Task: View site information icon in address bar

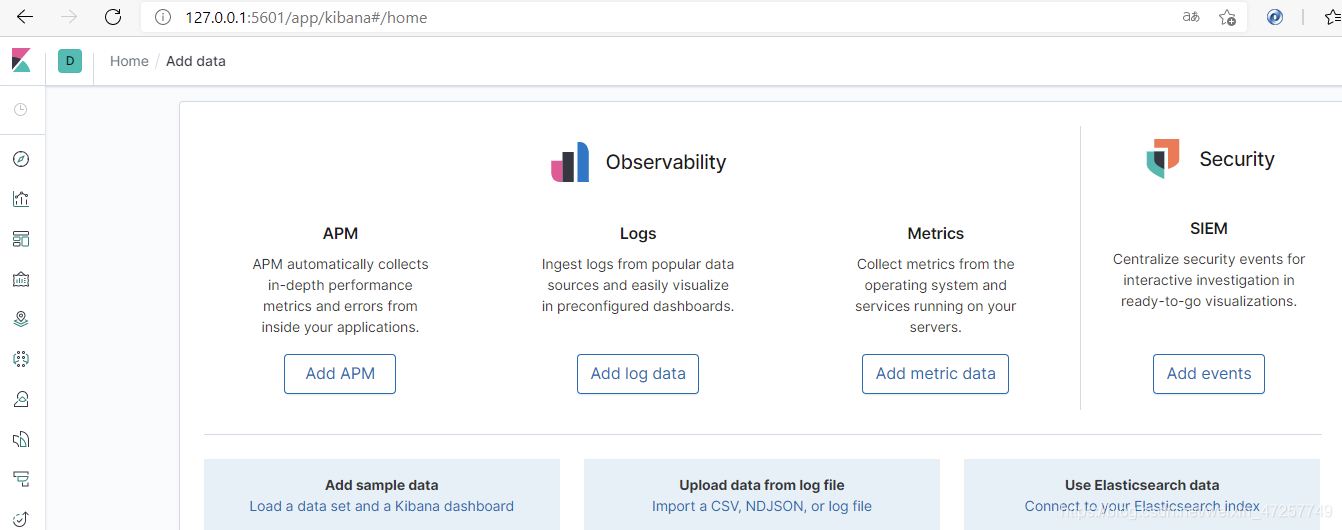Action: click(x=162, y=17)
